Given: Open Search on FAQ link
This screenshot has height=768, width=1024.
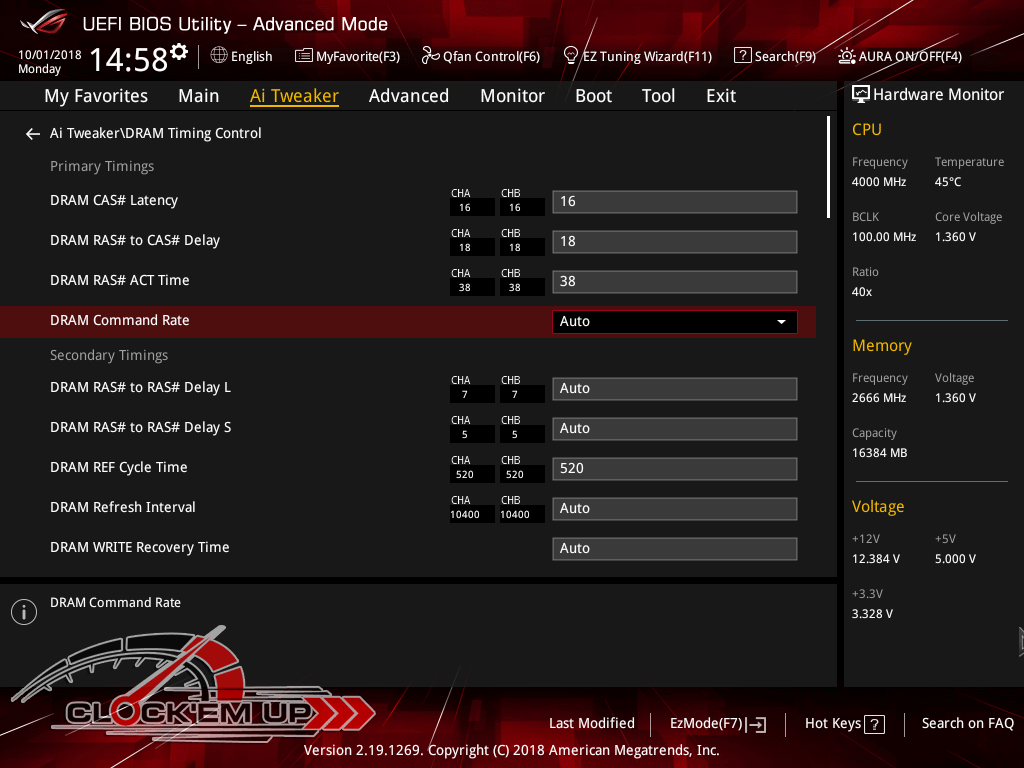Looking at the screenshot, I should [x=967, y=723].
